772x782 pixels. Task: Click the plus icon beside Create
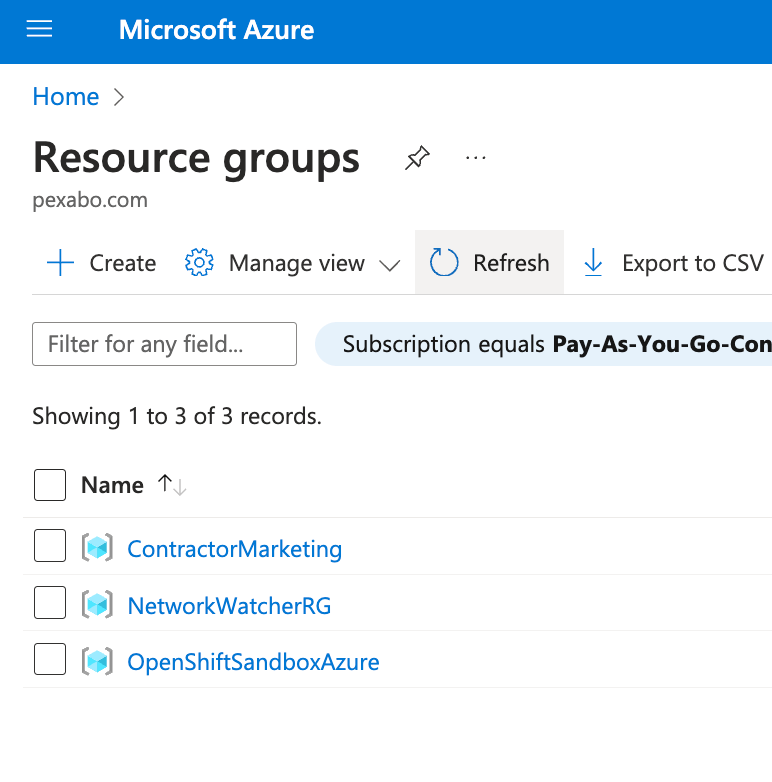(60, 263)
